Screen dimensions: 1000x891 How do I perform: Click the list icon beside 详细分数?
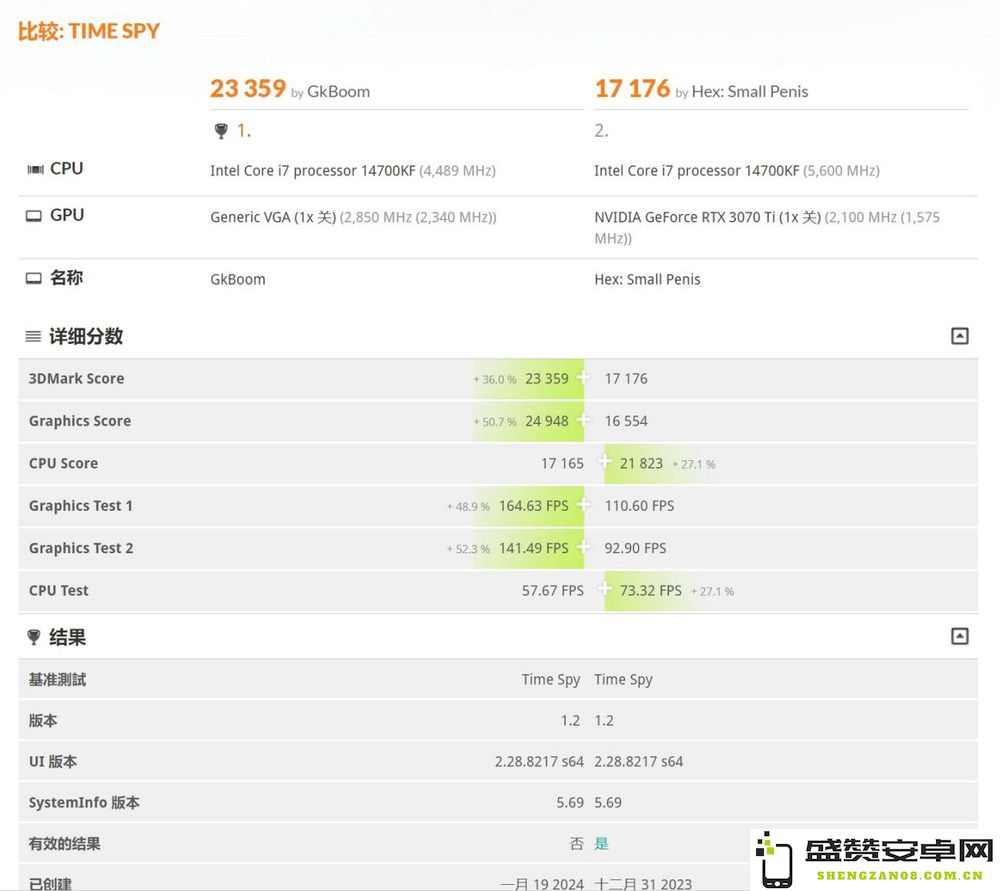33,336
